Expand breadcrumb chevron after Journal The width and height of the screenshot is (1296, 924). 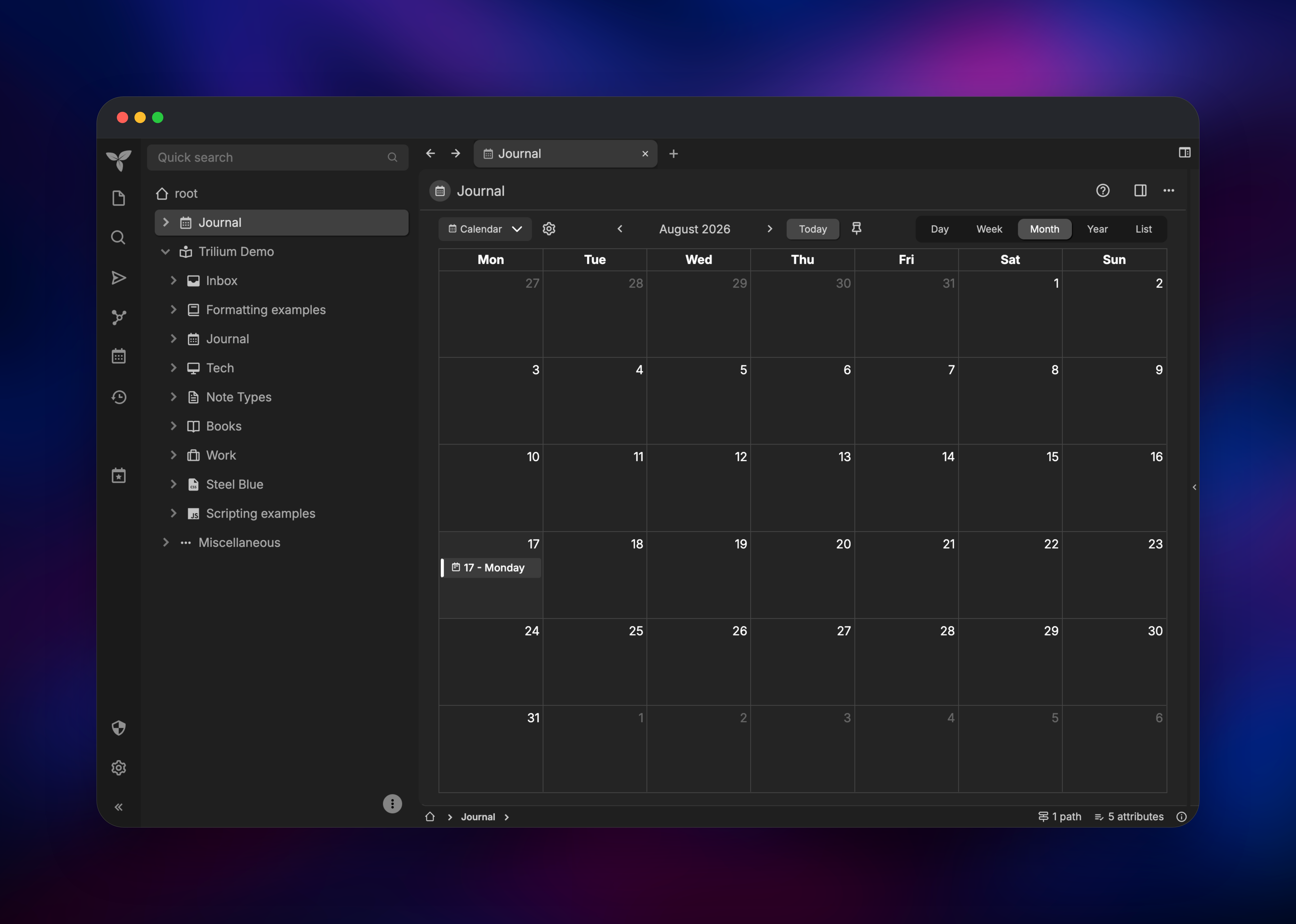pos(506,817)
